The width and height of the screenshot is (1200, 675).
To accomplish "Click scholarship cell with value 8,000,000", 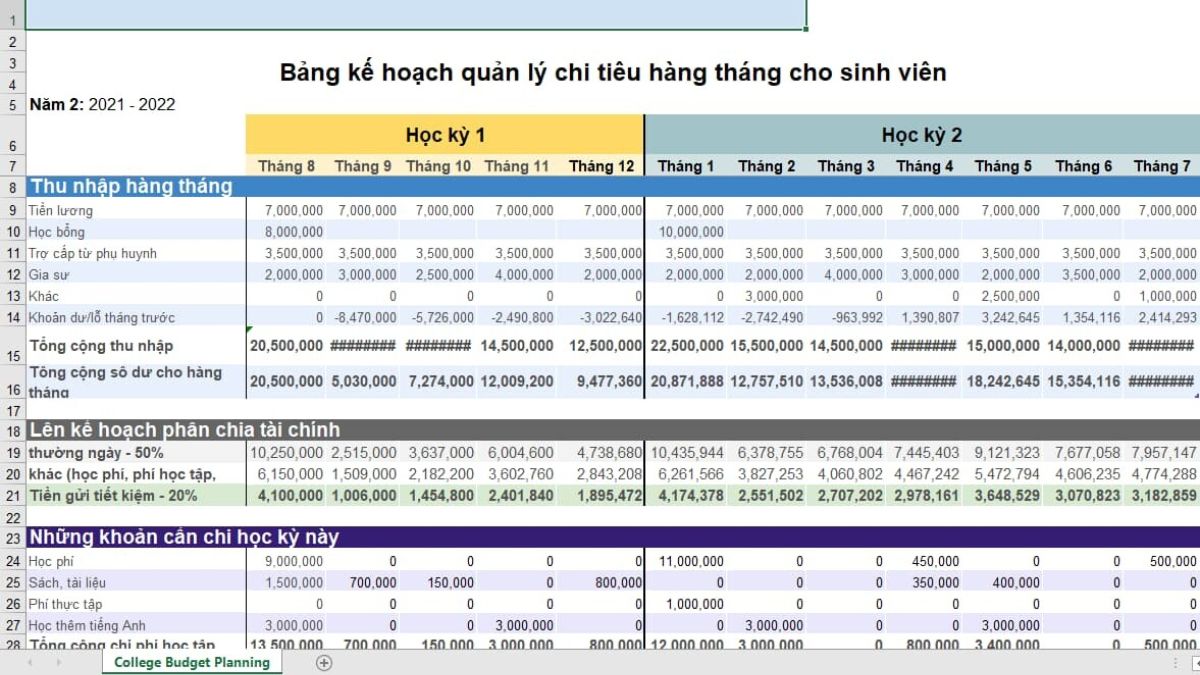I will pos(286,232).
